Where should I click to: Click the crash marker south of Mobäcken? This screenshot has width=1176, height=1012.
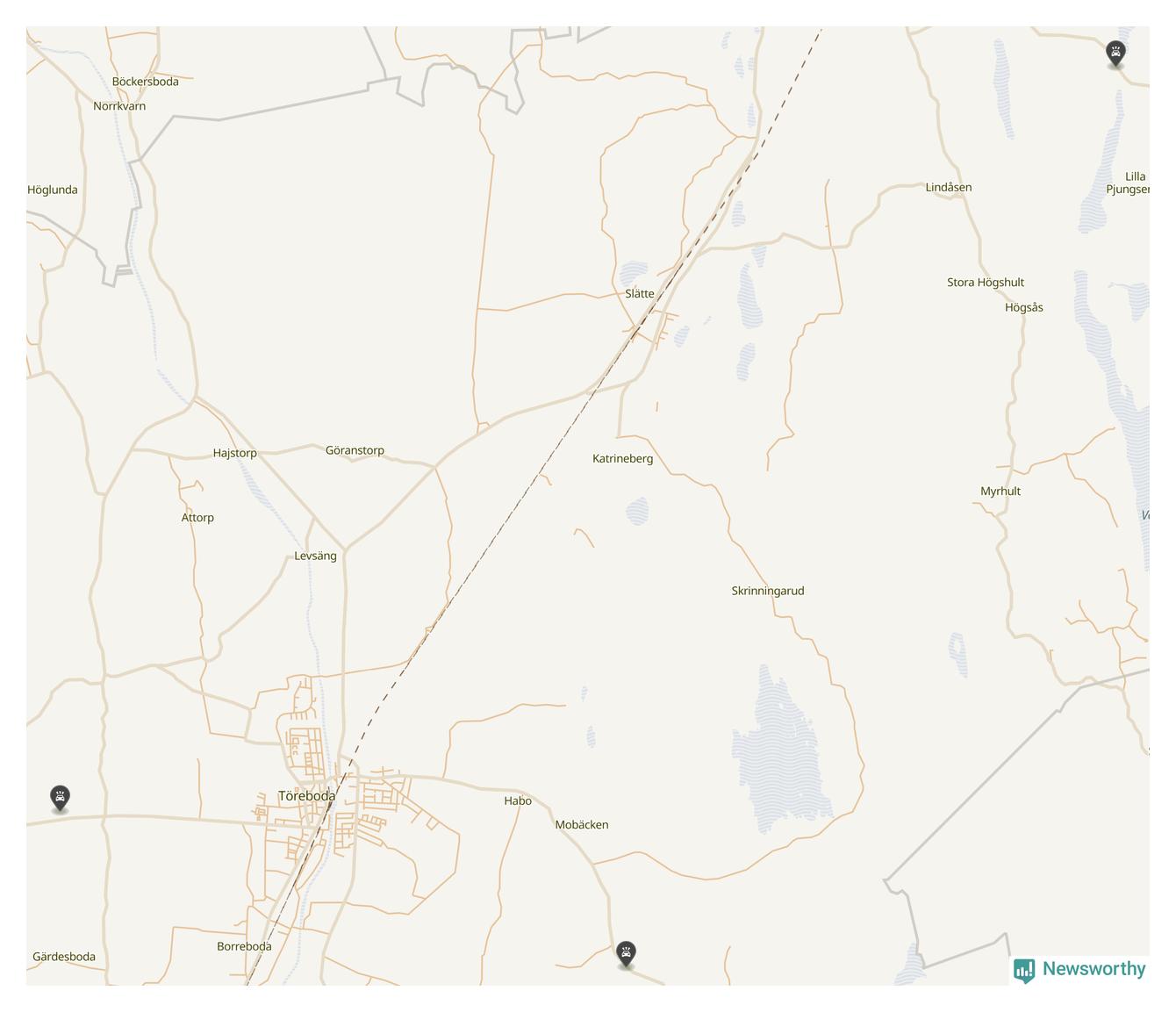(x=626, y=954)
